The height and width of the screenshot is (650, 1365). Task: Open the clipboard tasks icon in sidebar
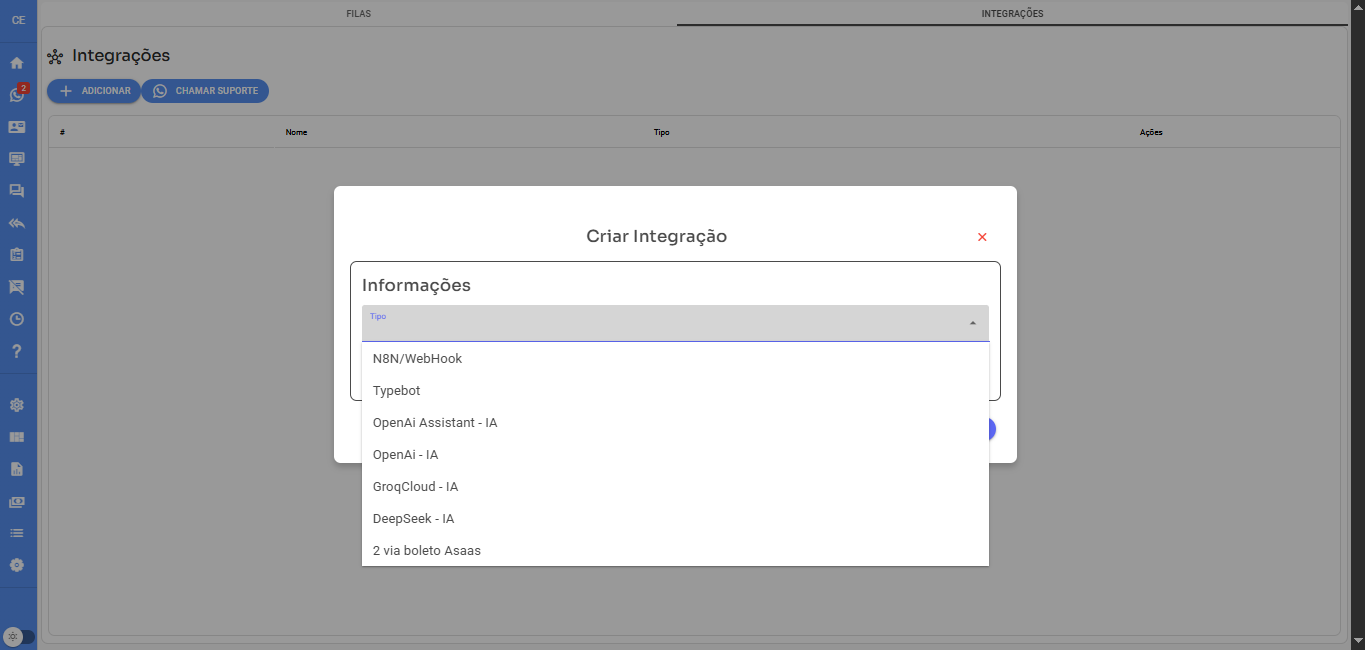[x=17, y=255]
